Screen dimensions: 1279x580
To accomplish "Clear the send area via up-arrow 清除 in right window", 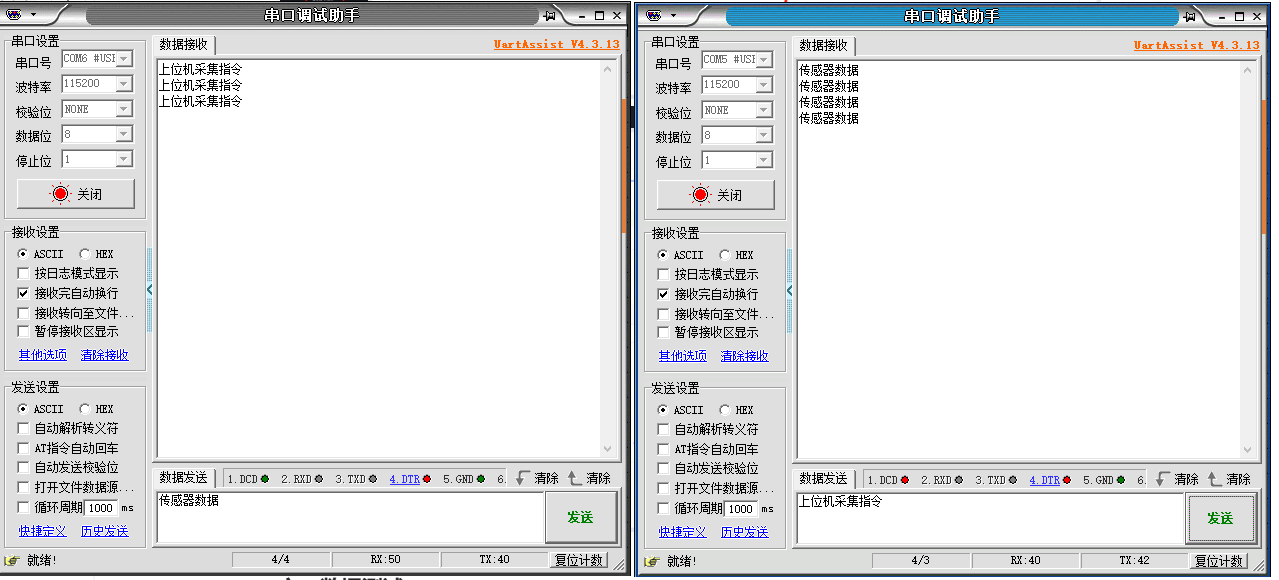I will pos(1228,479).
